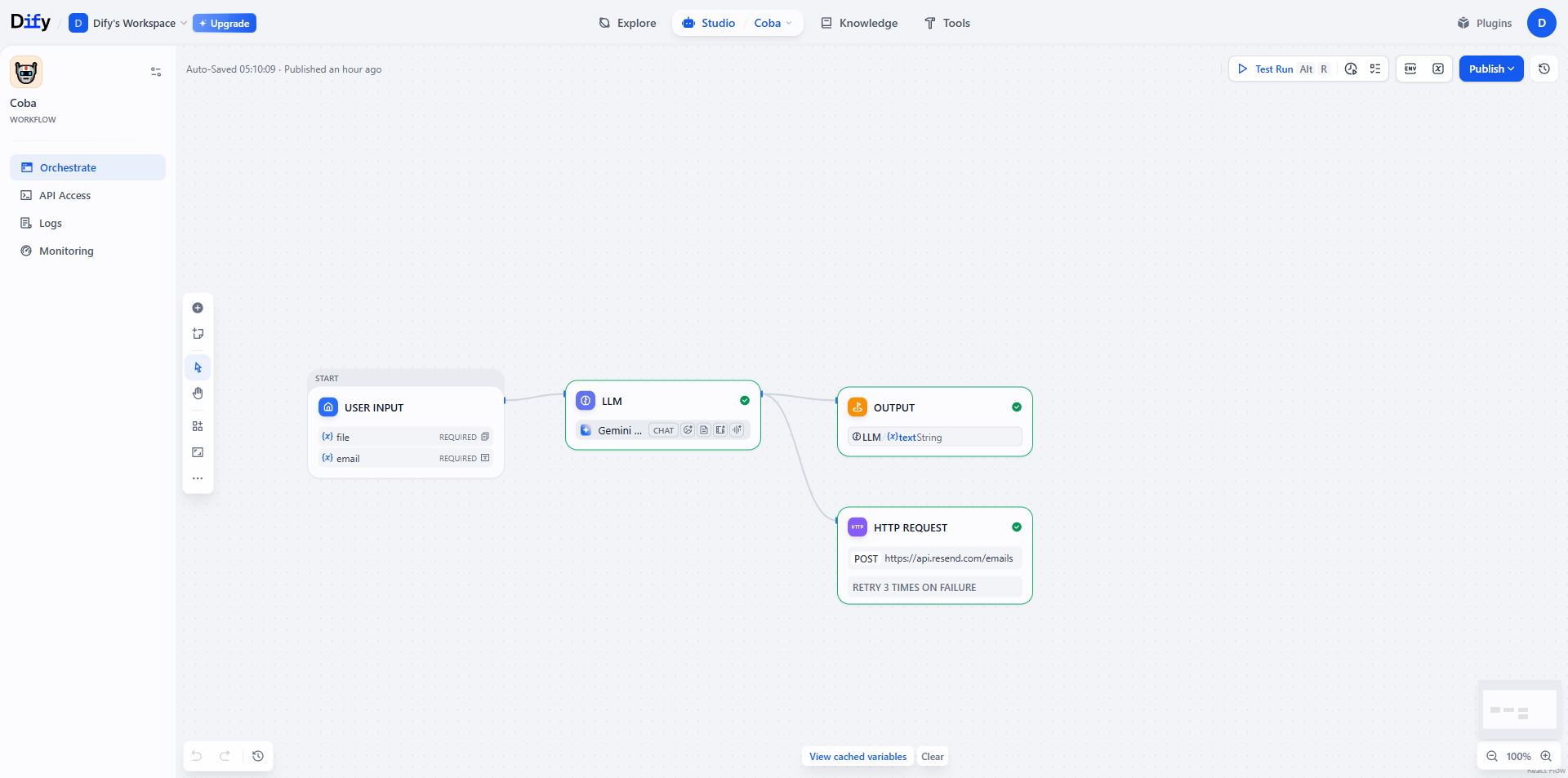The image size is (1568, 778).
Task: Click the workflow minimap thumbnail
Action: [x=1520, y=709]
